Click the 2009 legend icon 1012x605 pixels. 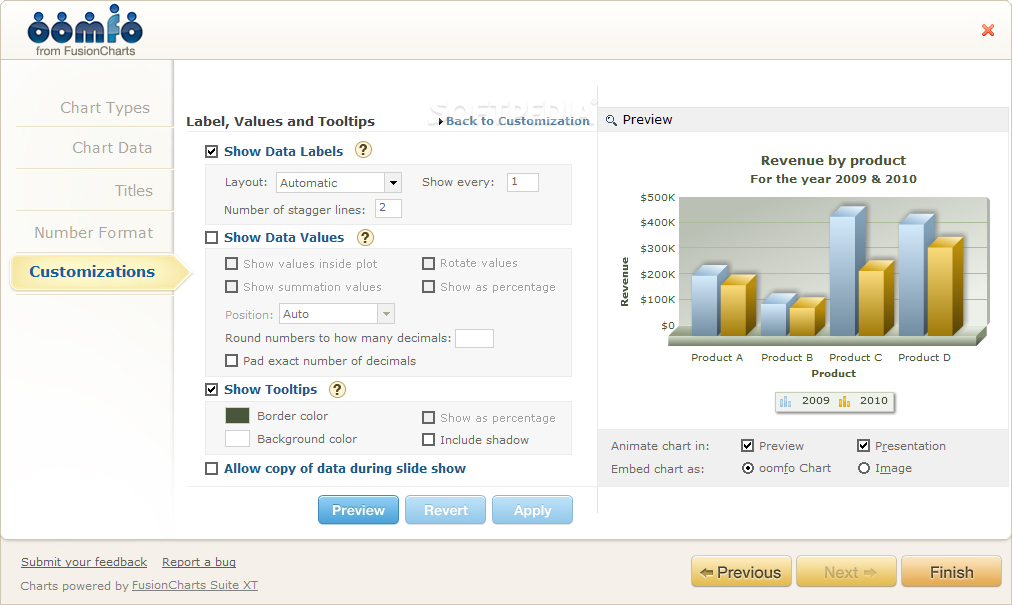785,401
